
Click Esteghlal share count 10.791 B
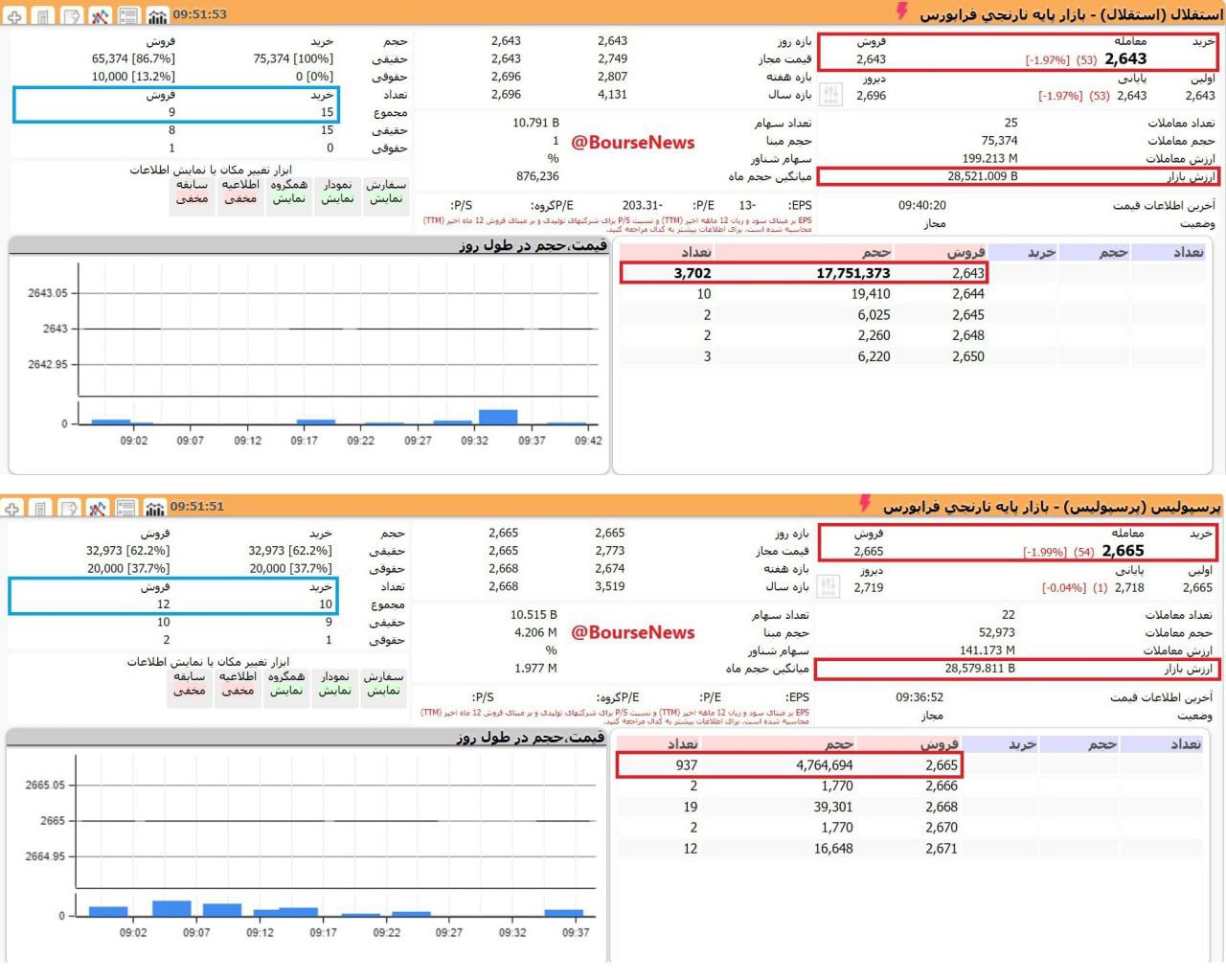click(x=535, y=123)
